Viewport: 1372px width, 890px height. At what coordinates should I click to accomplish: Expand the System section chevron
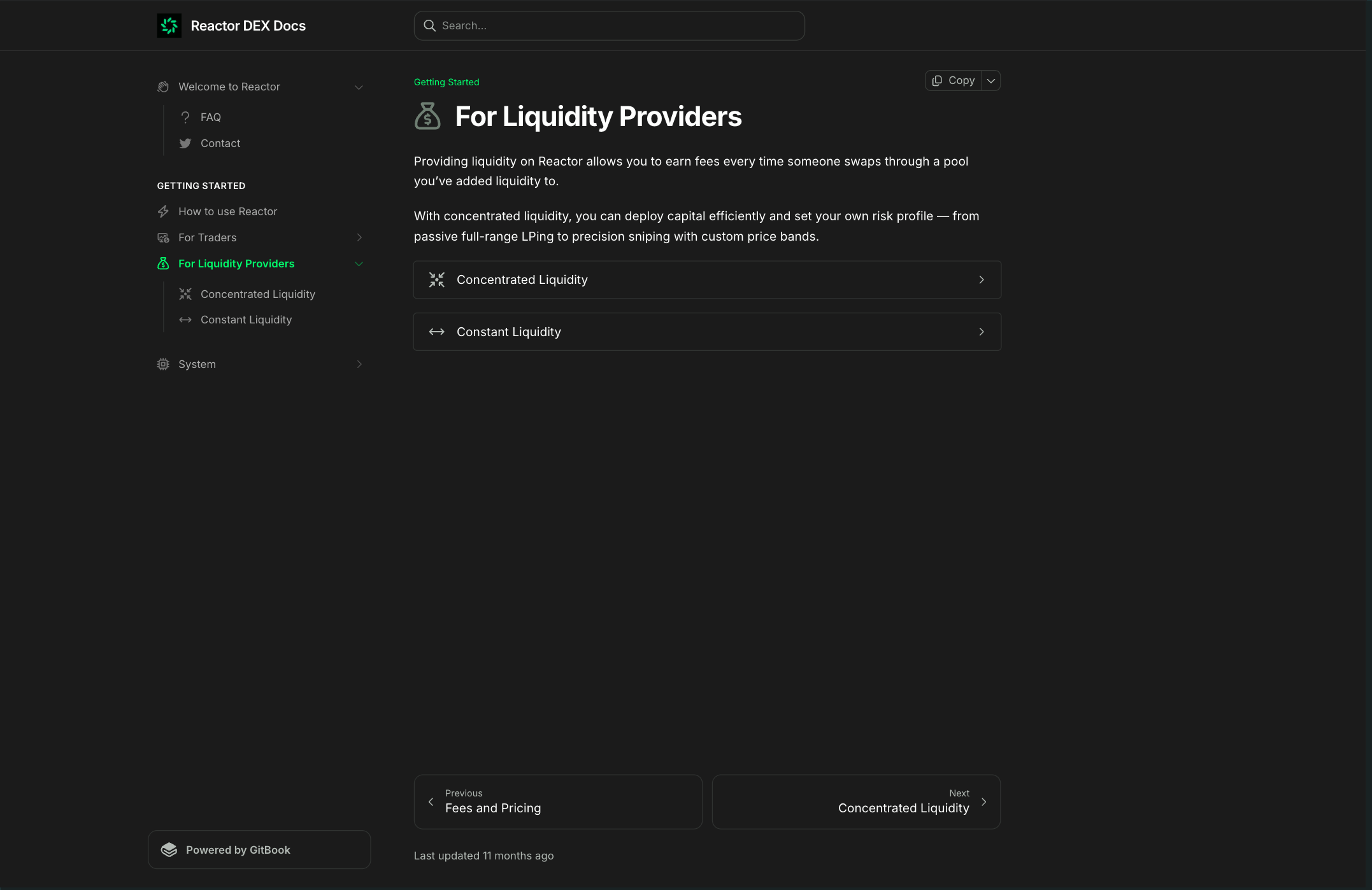tap(359, 364)
